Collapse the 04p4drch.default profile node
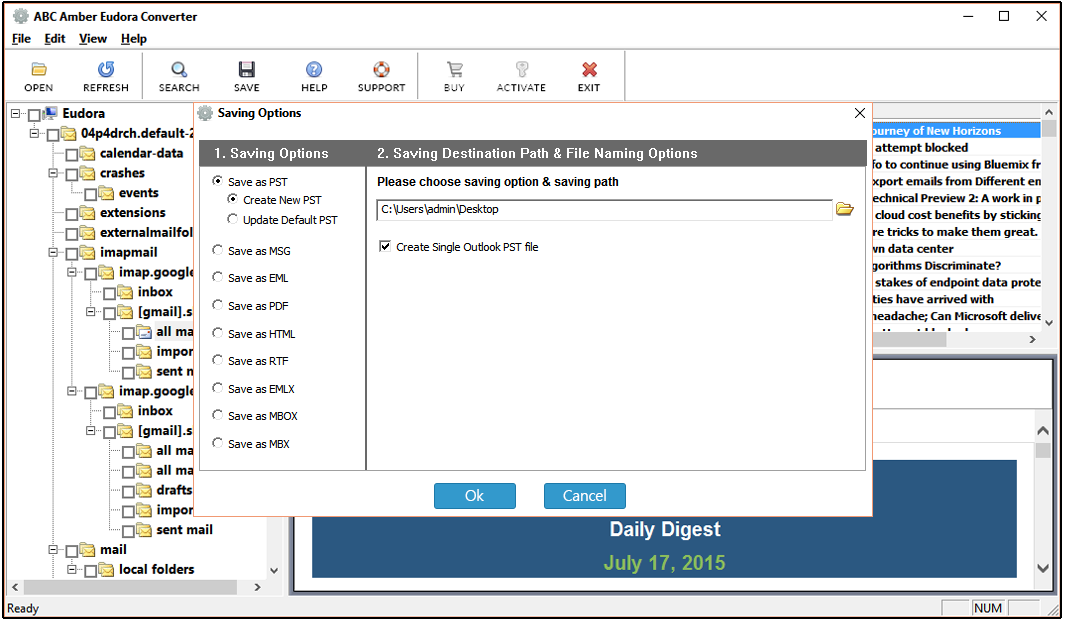The height and width of the screenshot is (620, 1066). point(34,134)
